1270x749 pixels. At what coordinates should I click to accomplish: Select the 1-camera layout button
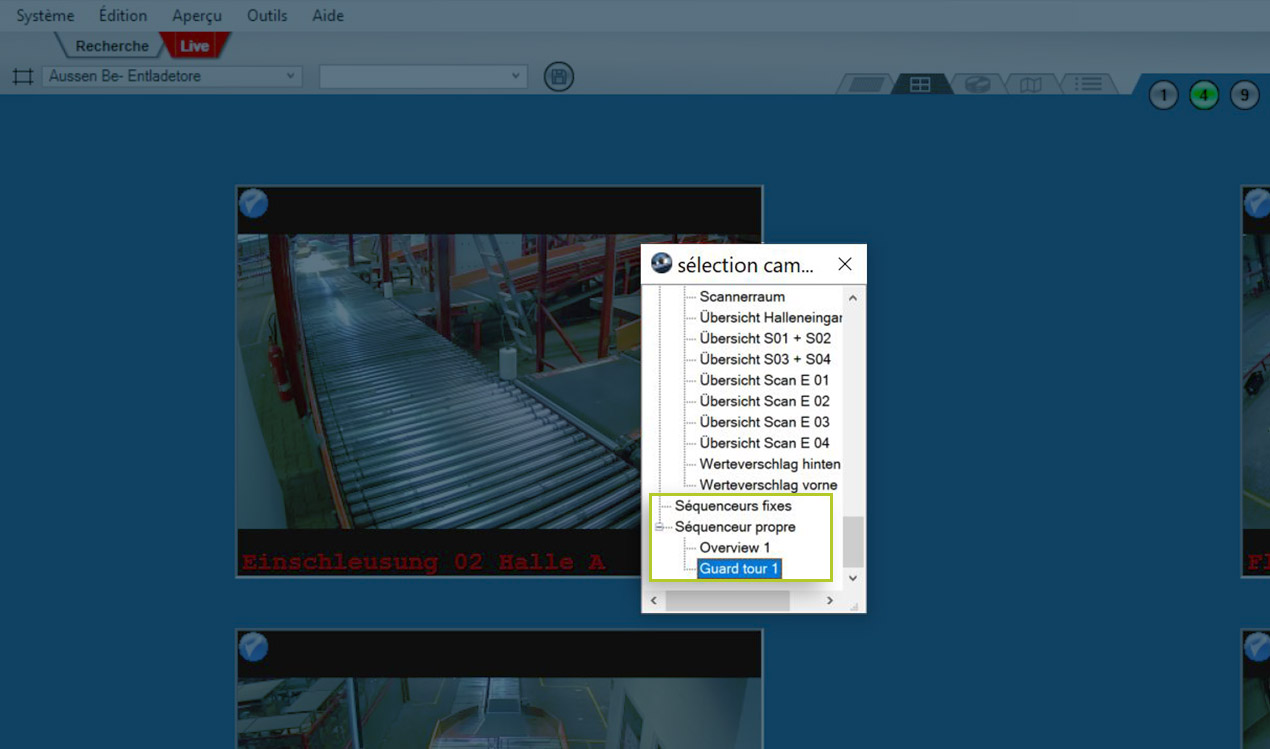(1163, 96)
